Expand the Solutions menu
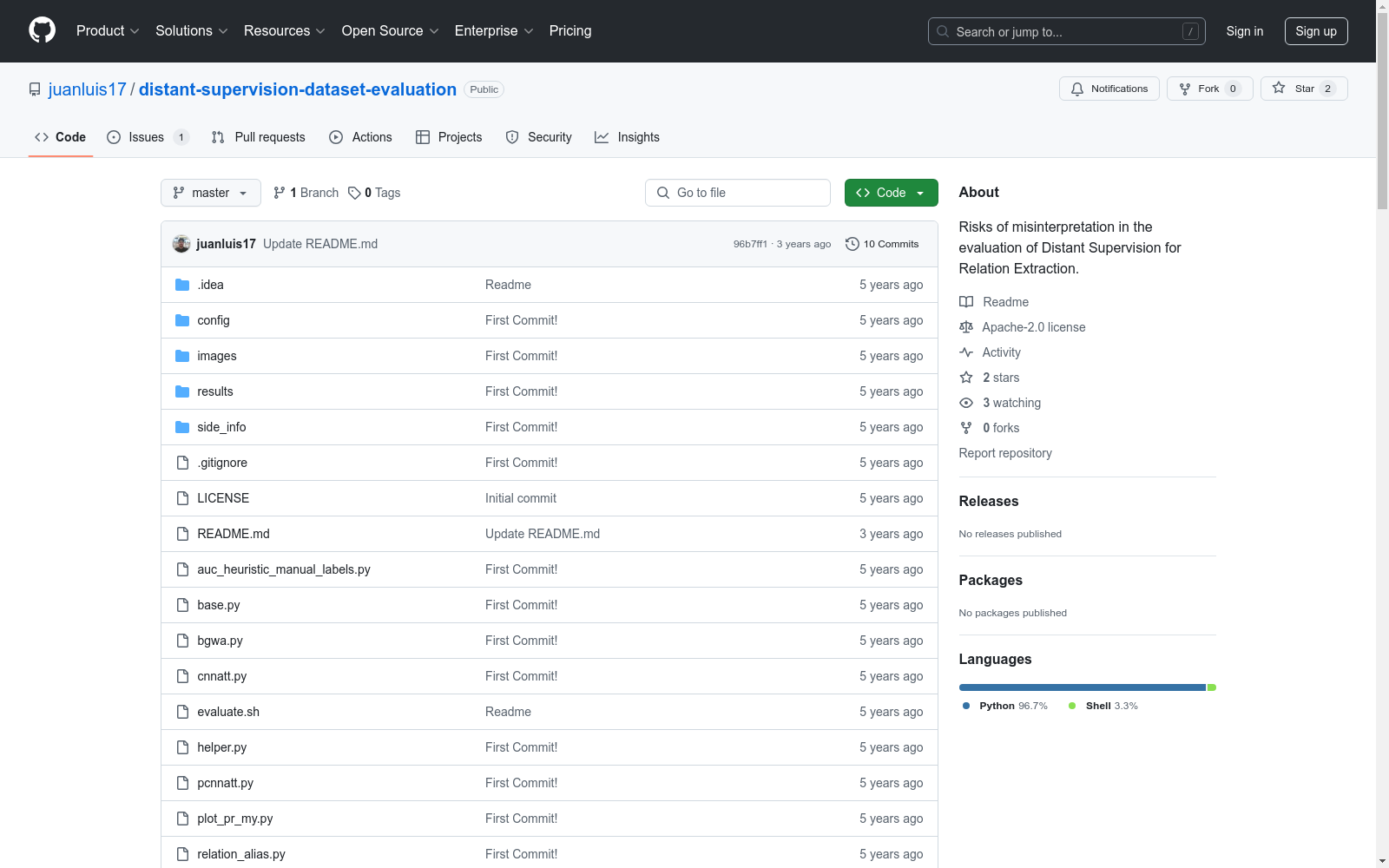This screenshot has height=868, width=1389. pyautogui.click(x=192, y=31)
